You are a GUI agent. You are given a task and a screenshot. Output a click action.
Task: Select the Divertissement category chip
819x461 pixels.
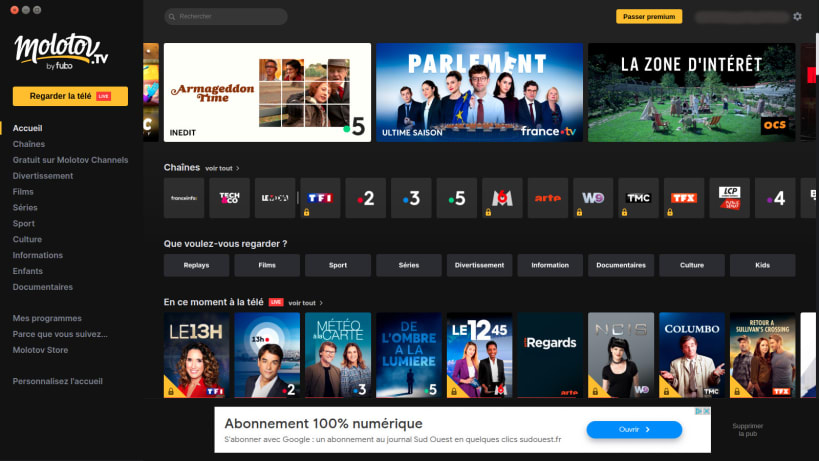click(479, 265)
